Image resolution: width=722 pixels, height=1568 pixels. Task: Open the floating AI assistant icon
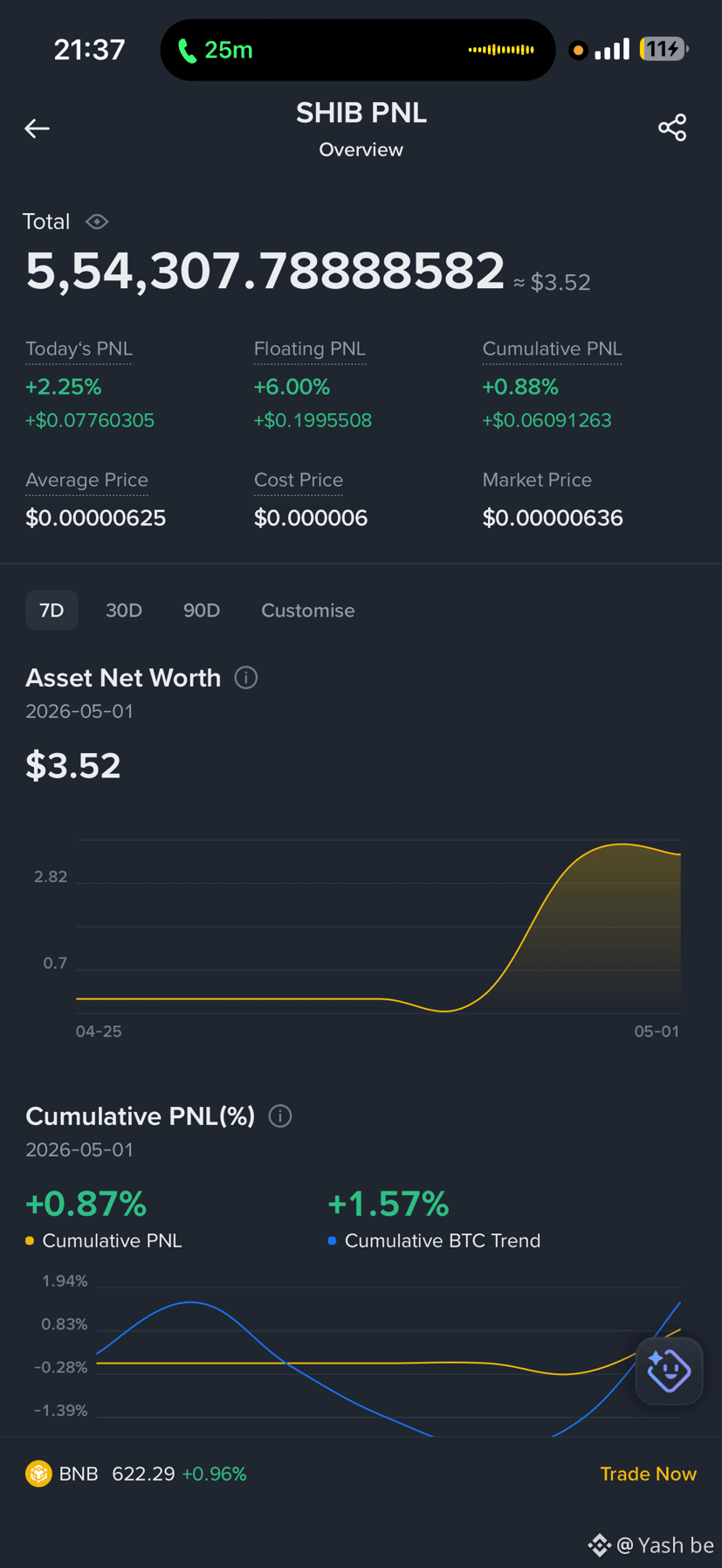[x=670, y=1371]
